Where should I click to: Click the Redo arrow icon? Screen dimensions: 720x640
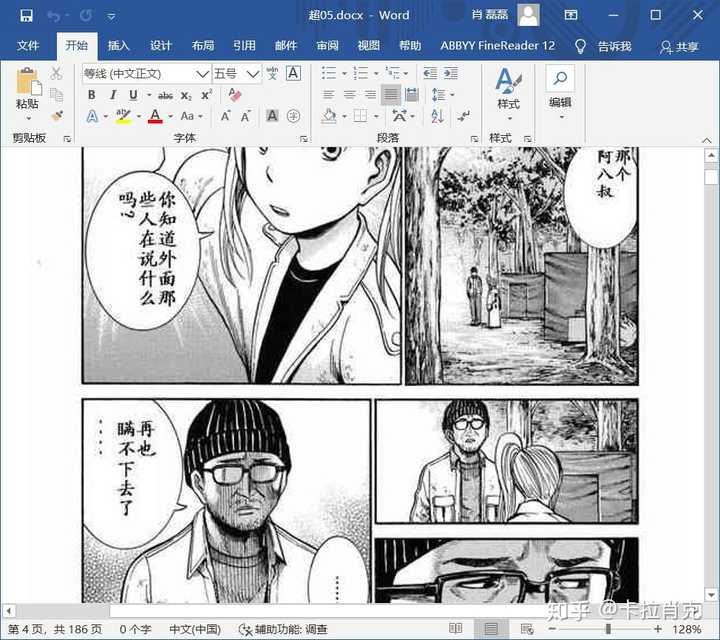[x=86, y=16]
